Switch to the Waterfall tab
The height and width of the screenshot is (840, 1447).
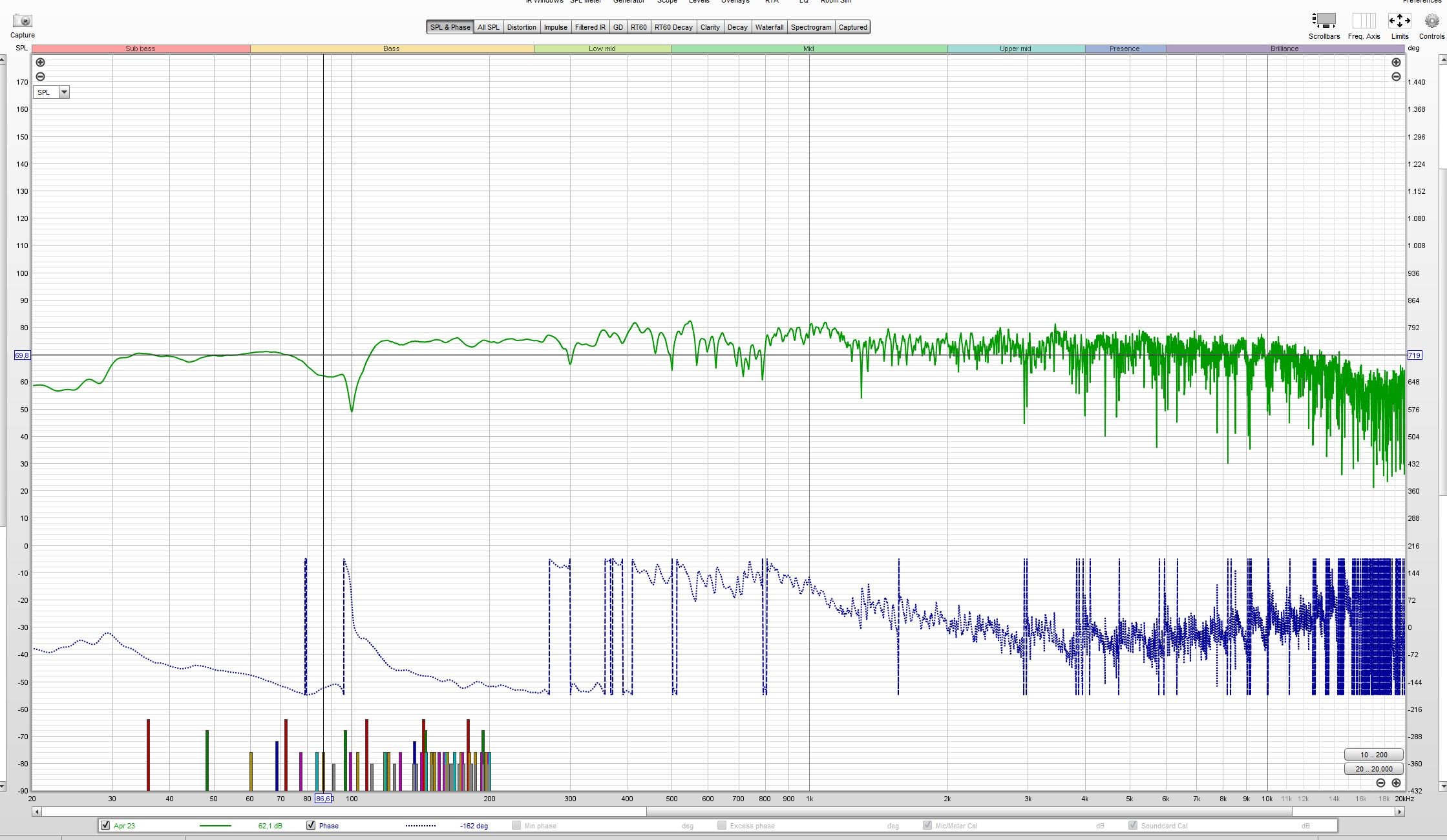769,27
